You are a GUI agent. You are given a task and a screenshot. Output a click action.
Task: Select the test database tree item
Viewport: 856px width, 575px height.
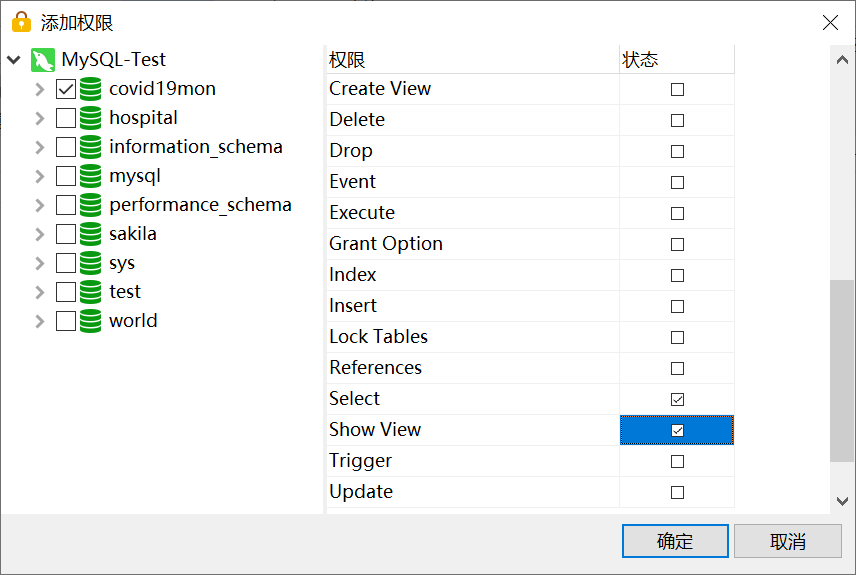(x=125, y=292)
